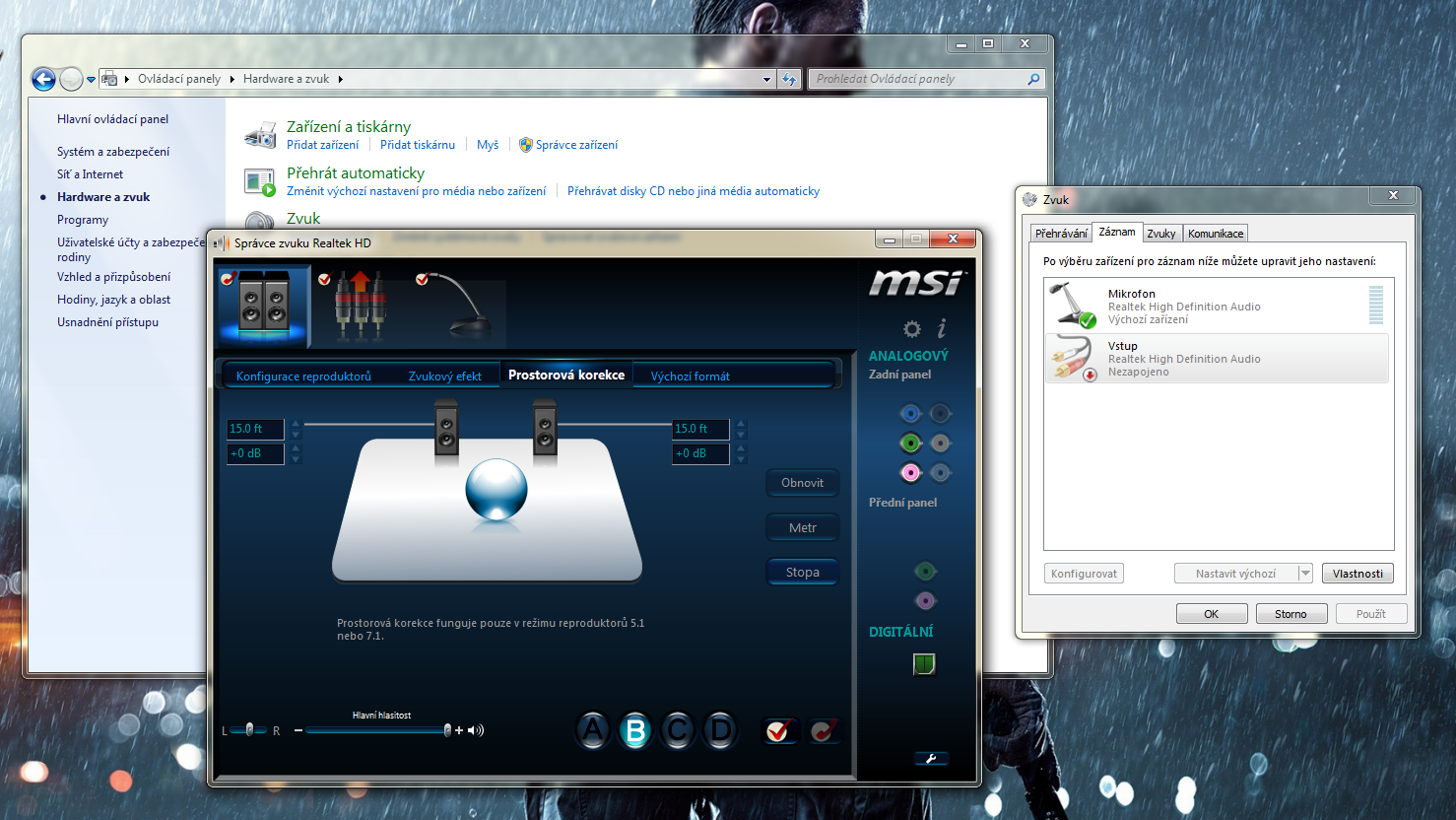Click the blue rear panel jack
The width and height of the screenshot is (1456, 820).
pos(910,413)
